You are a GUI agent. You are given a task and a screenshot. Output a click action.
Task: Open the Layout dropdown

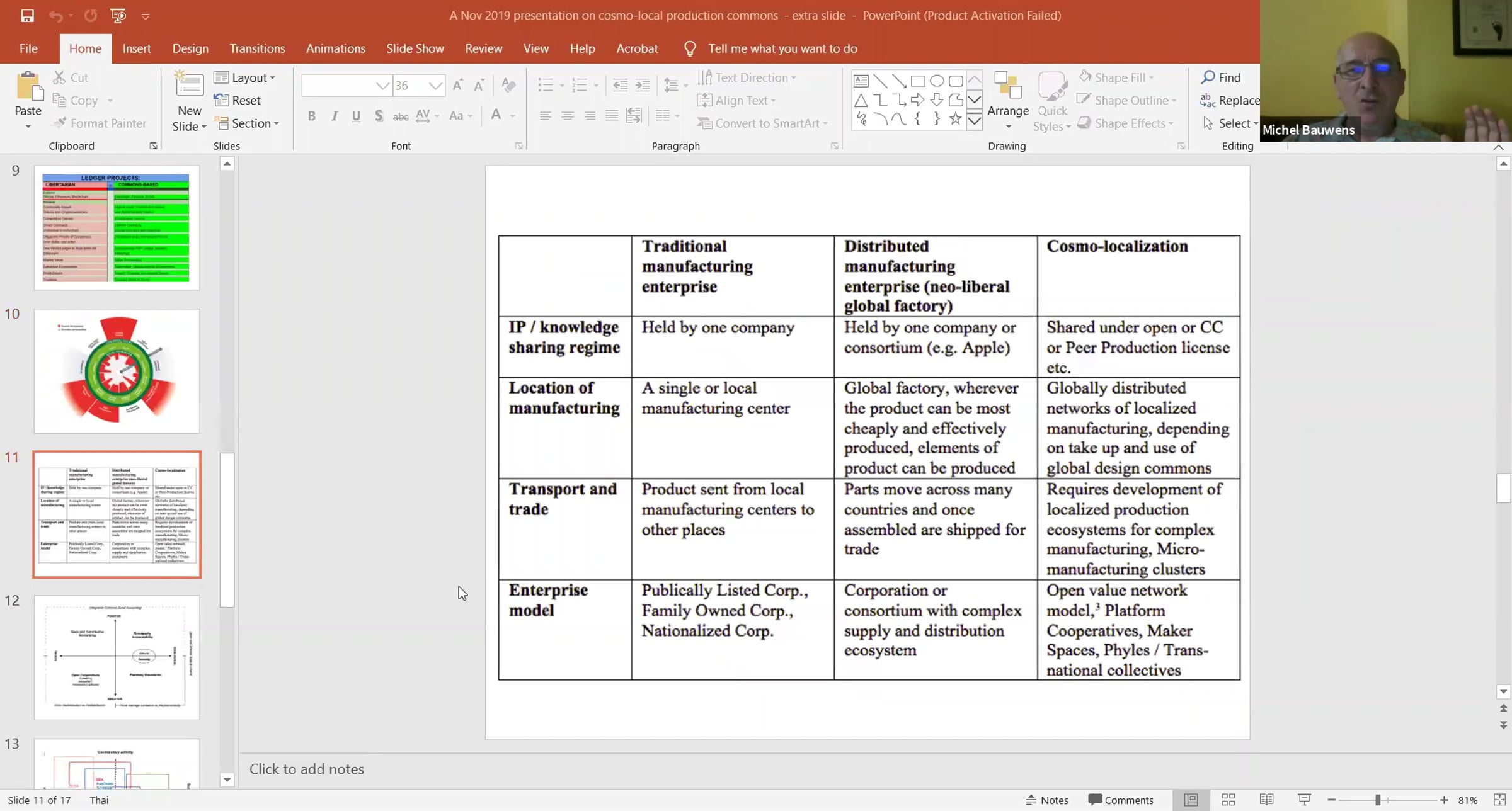pyautogui.click(x=245, y=77)
